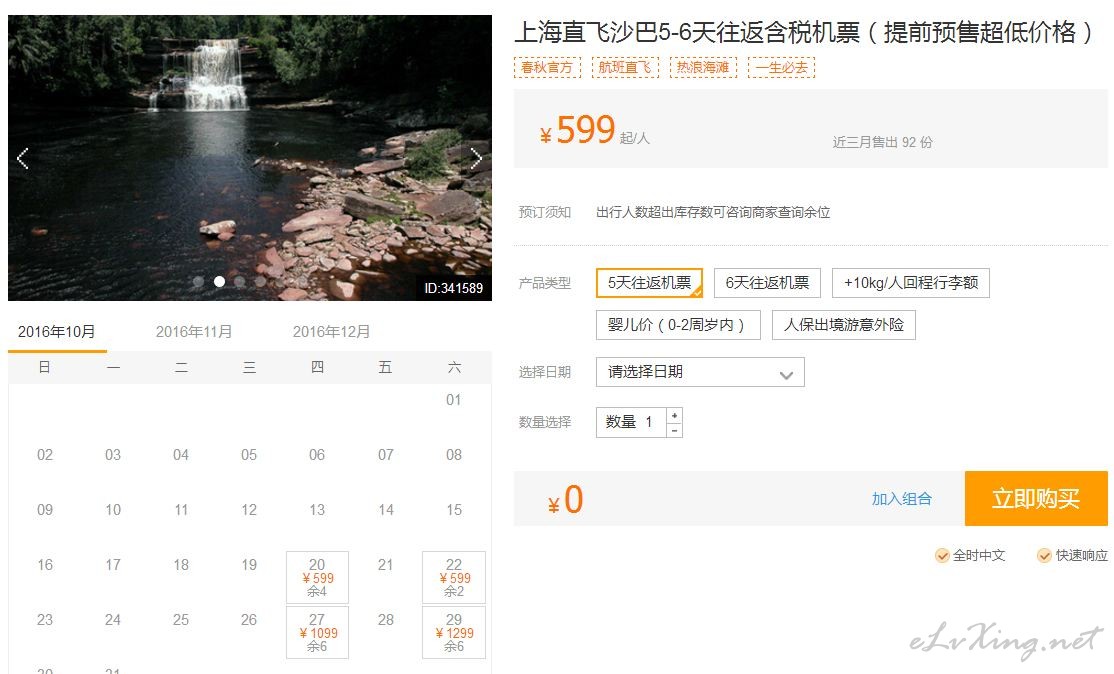The image size is (1114, 674).
Task: Switch to the 2016年12月 calendar tab
Action: coord(331,332)
